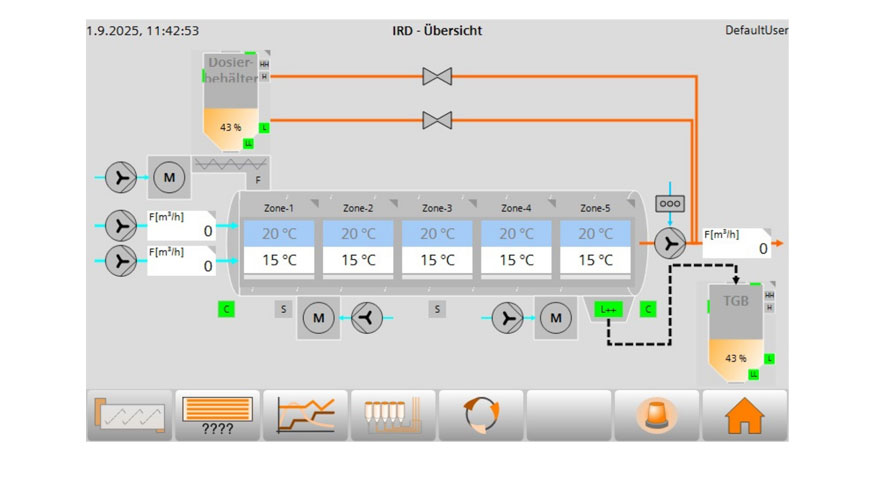This screenshot has width=875, height=500.
Task: Click the green C indicator left of drum
Action: point(226,309)
